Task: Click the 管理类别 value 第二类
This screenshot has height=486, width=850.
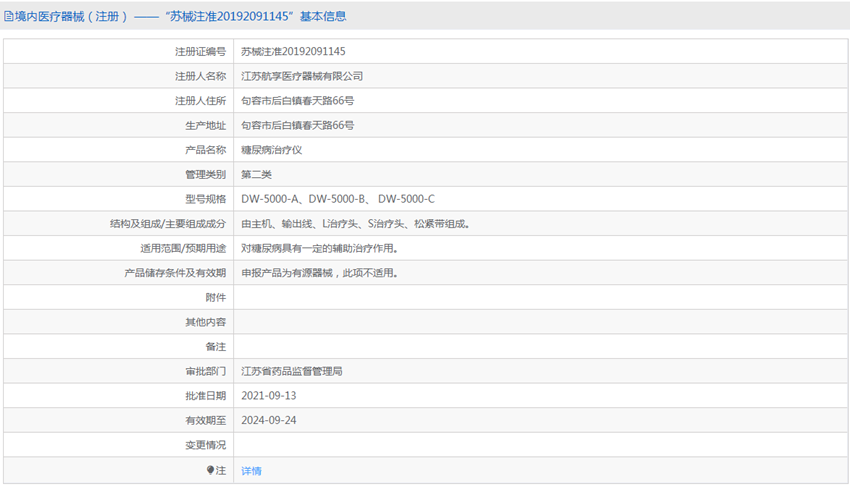Action: 256,174
